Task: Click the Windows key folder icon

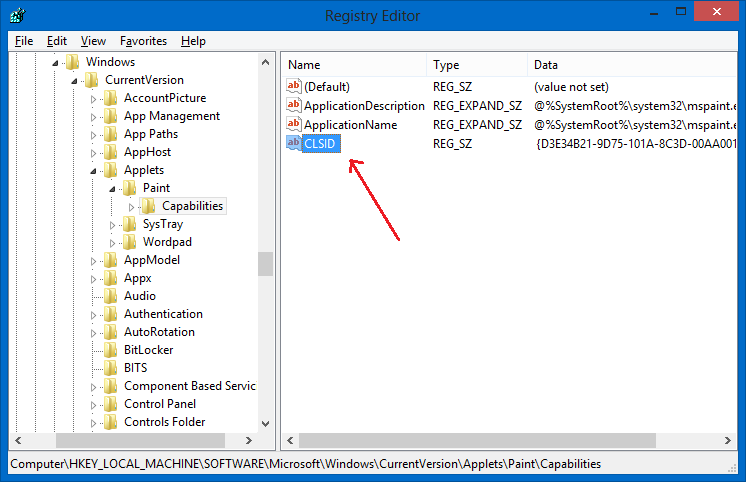Action: click(73, 62)
